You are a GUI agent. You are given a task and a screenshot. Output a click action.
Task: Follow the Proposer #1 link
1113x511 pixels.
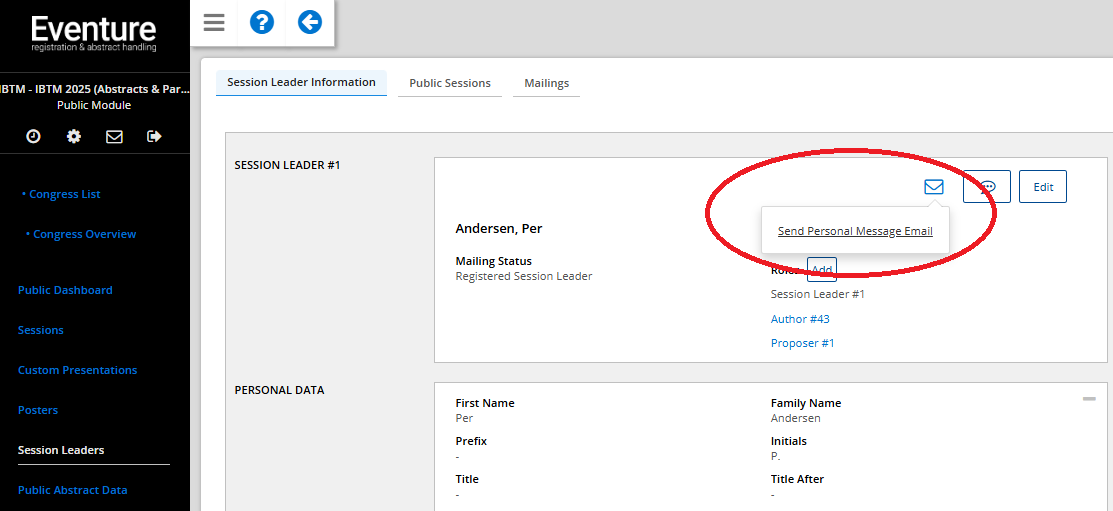pyautogui.click(x=802, y=343)
